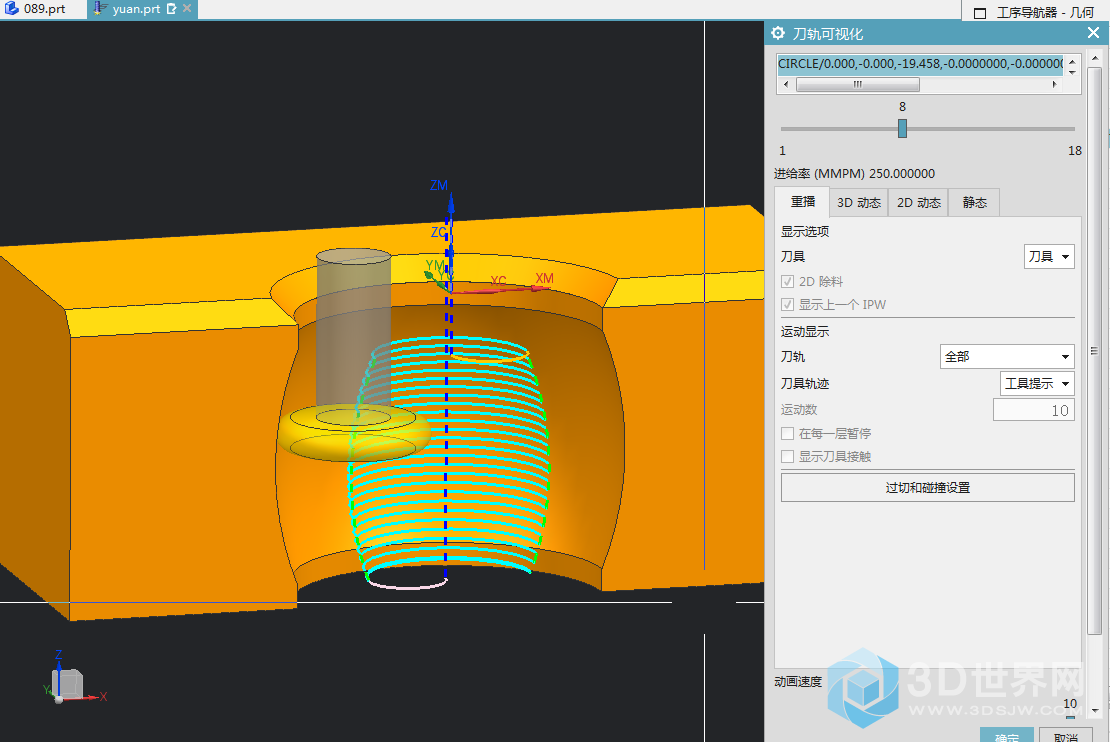1110x742 pixels.
Task: Select the 静态 tab
Action: click(x=974, y=202)
